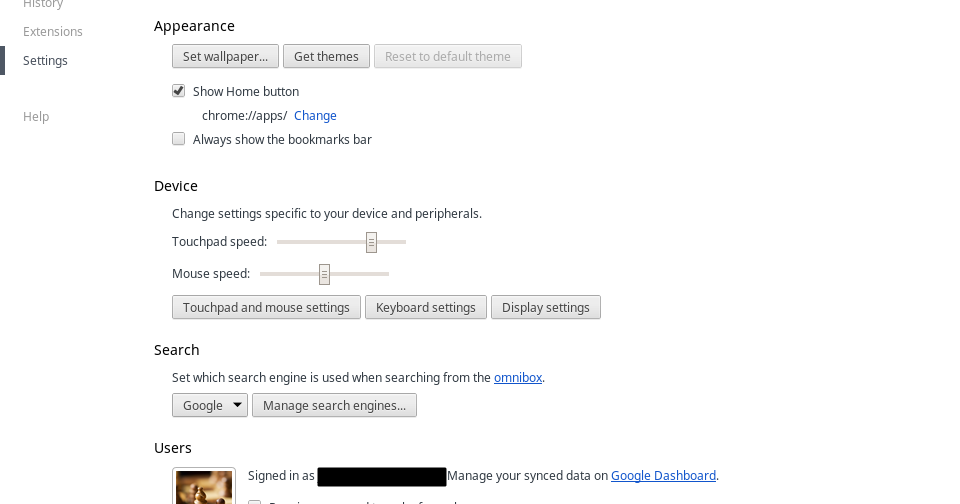Follow the omnibox link
Image resolution: width=960 pixels, height=504 pixels.
[x=518, y=378]
